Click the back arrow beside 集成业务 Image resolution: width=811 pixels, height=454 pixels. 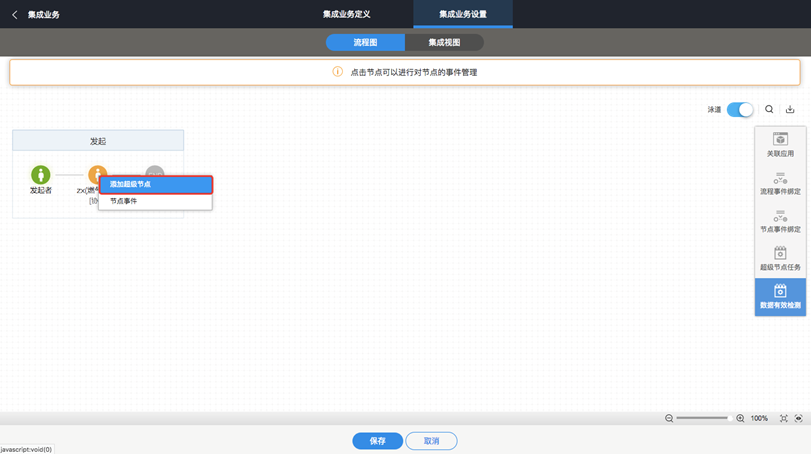click(x=14, y=14)
